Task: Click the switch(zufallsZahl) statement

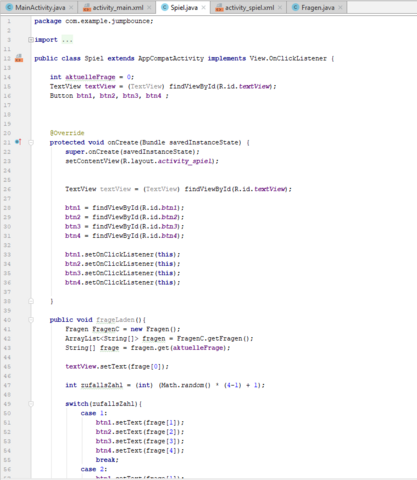Action: (x=103, y=404)
